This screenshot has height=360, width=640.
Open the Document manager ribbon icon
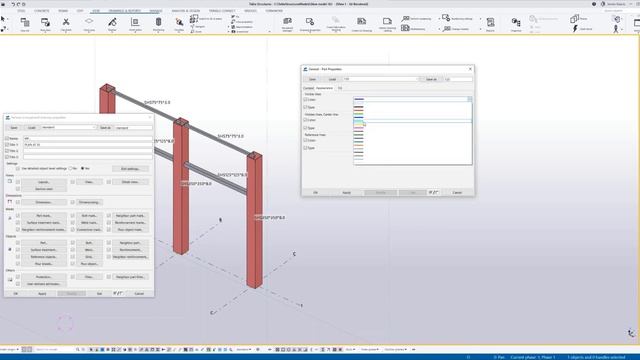pyautogui.click(x=287, y=21)
